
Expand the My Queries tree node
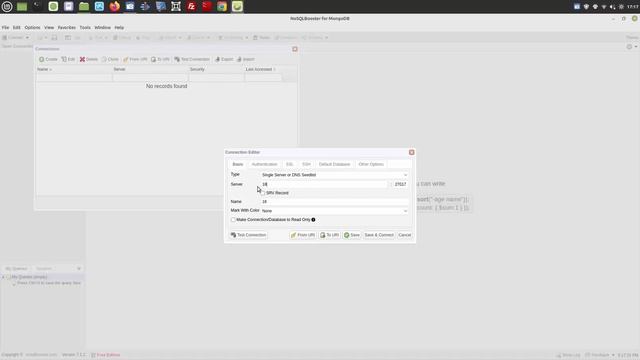tap(4, 277)
